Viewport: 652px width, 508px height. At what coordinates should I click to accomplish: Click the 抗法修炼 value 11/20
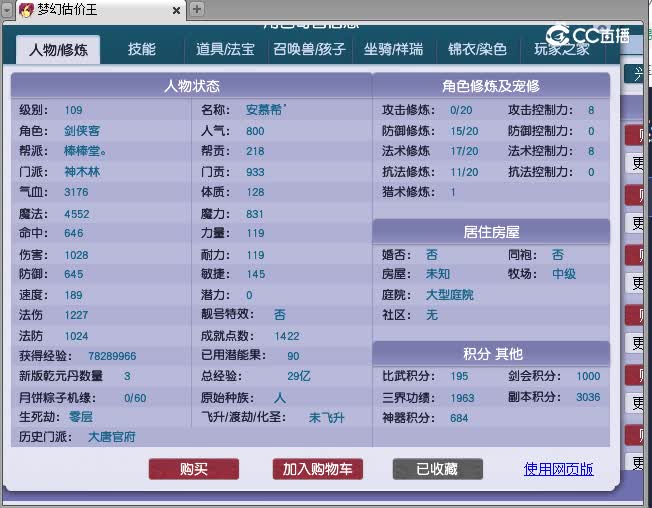(x=464, y=172)
